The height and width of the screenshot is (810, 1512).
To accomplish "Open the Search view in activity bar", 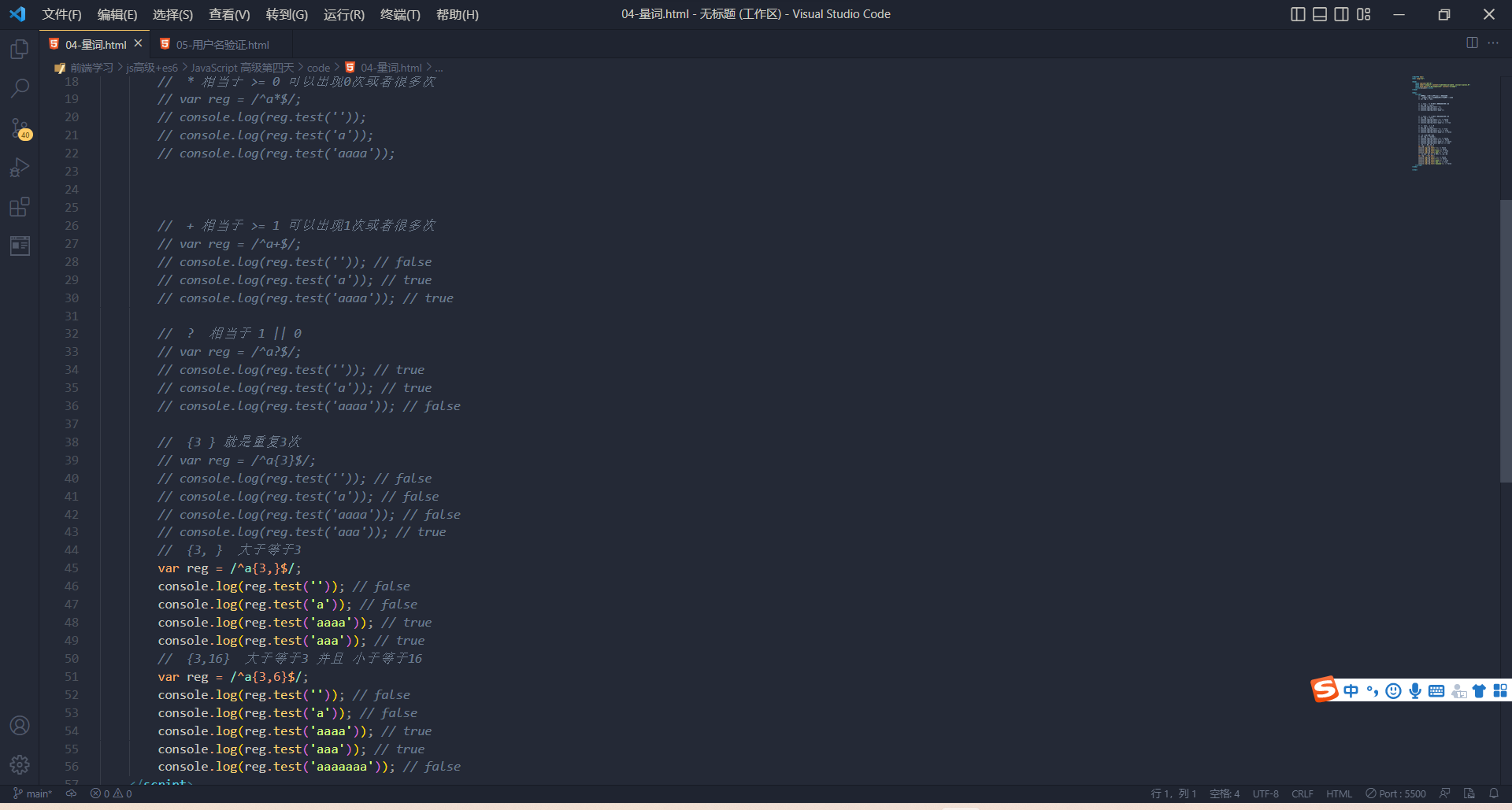I will click(20, 88).
